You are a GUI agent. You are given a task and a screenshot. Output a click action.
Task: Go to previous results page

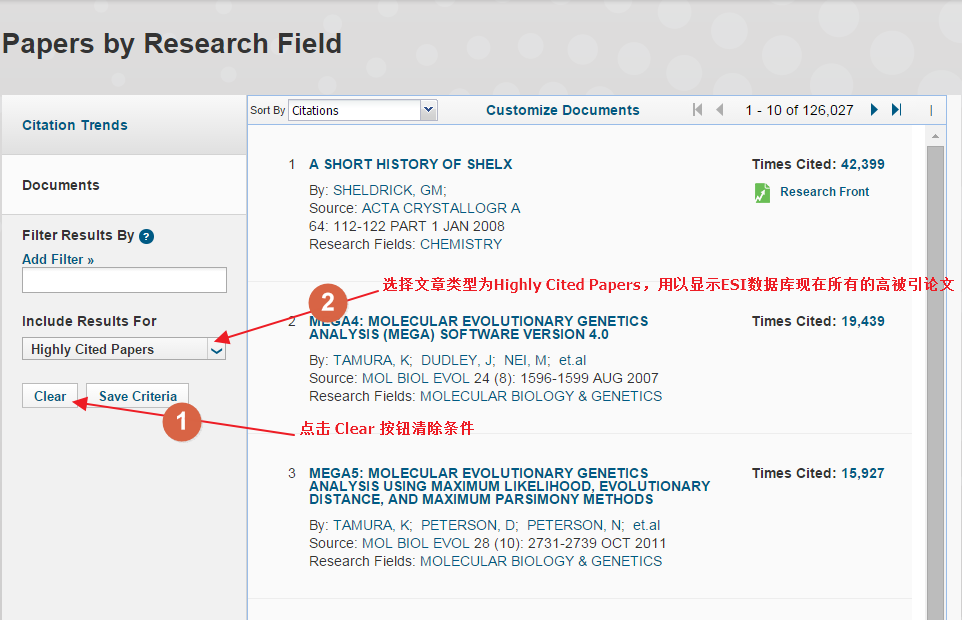click(720, 110)
